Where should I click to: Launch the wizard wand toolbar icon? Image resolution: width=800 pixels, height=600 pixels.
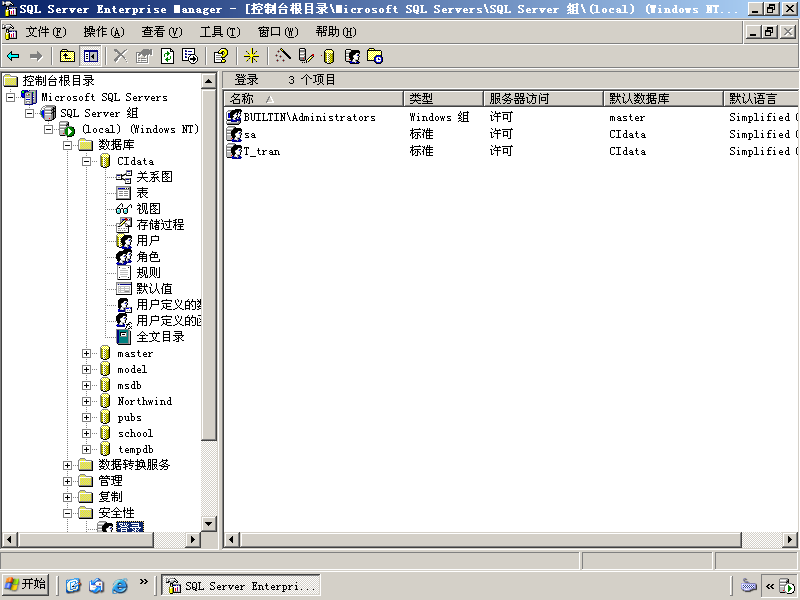point(283,56)
